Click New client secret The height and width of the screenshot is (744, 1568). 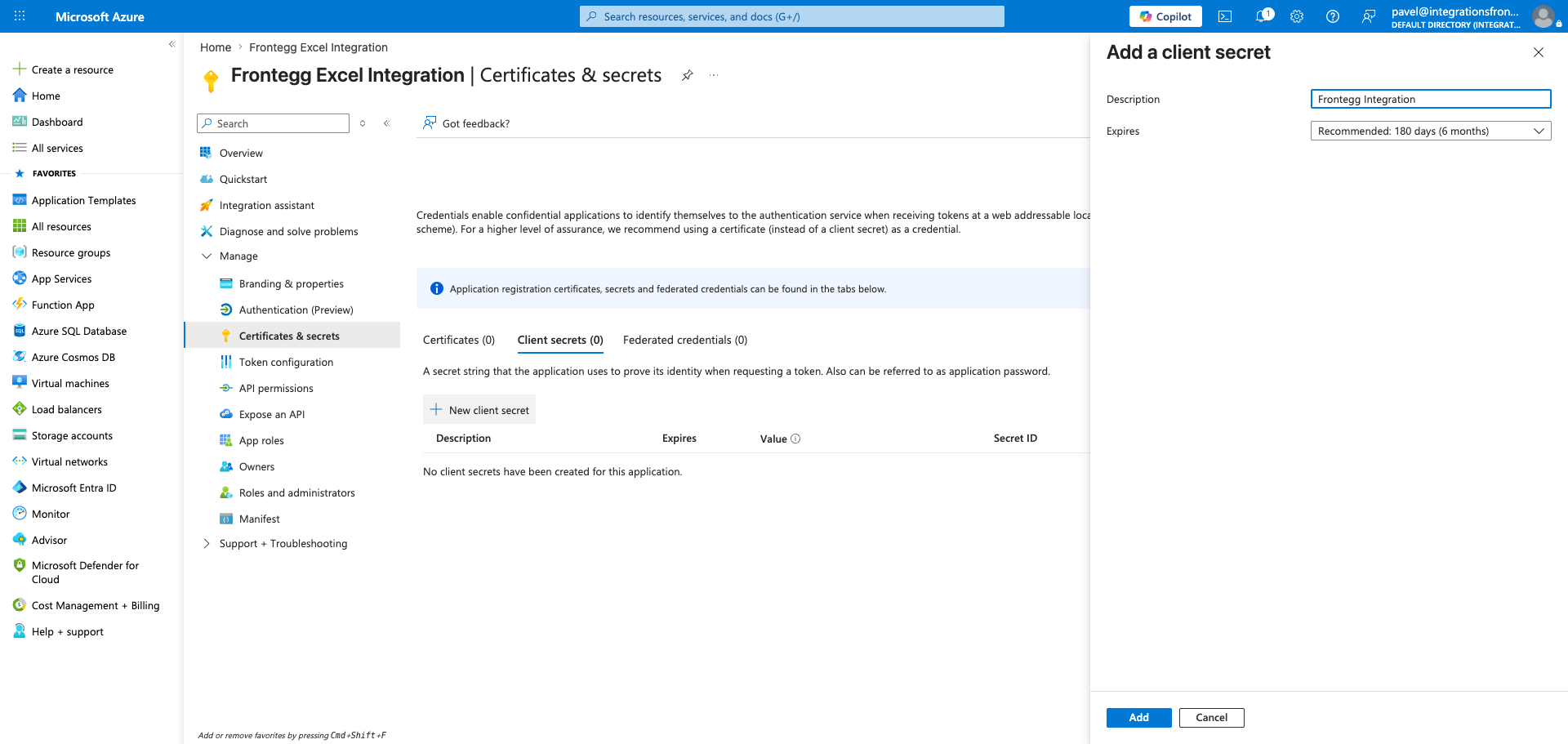tap(479, 410)
